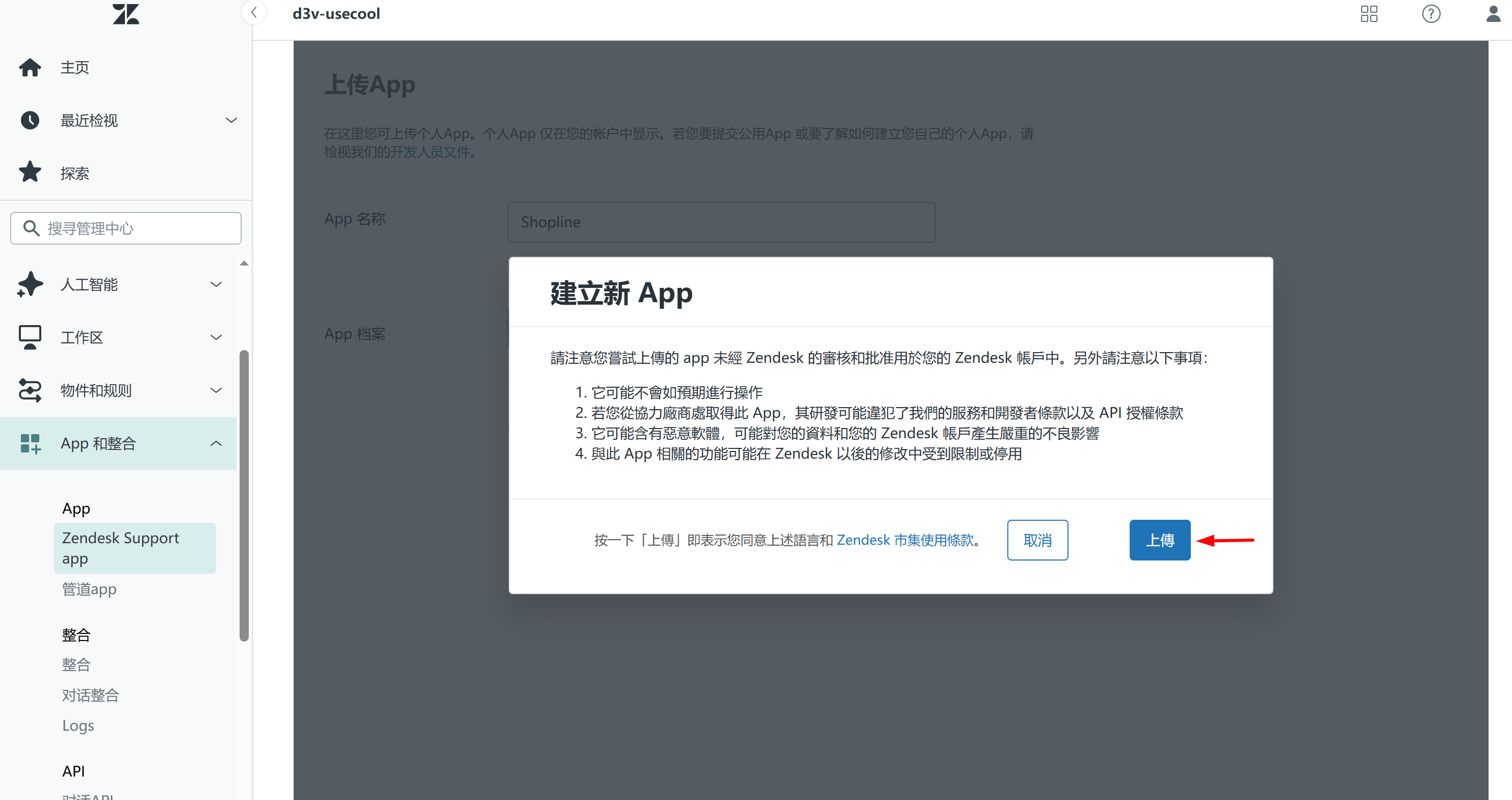Viewport: 1512px width, 800px height.
Task: Open 管道app menu item
Action: coord(89,589)
